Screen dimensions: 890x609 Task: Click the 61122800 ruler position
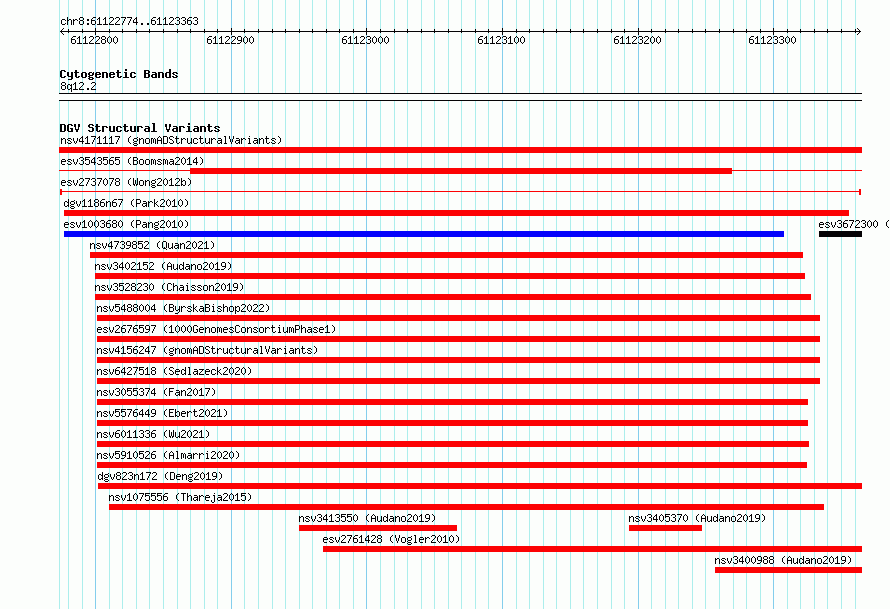pyautogui.click(x=94, y=40)
